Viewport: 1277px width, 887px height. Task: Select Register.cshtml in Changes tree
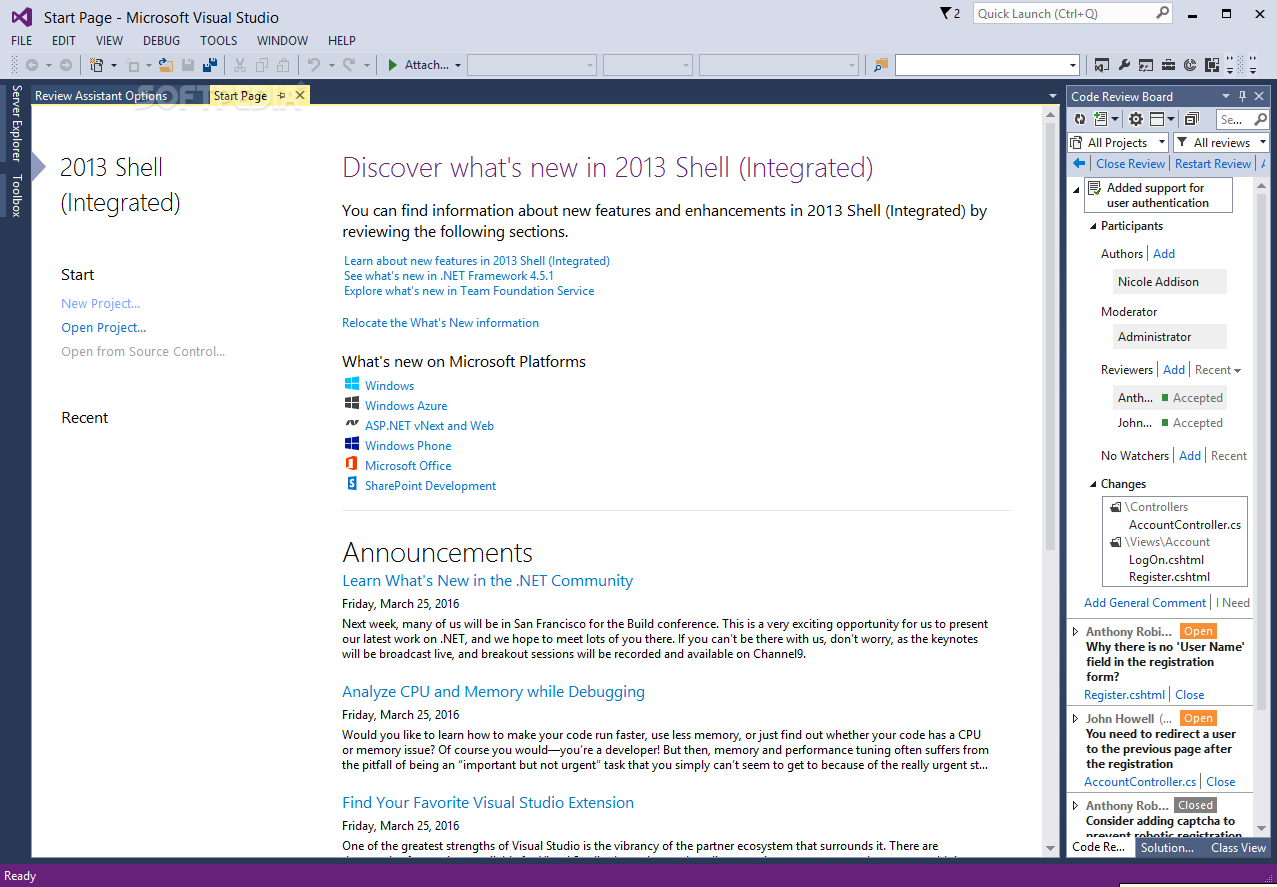1169,577
